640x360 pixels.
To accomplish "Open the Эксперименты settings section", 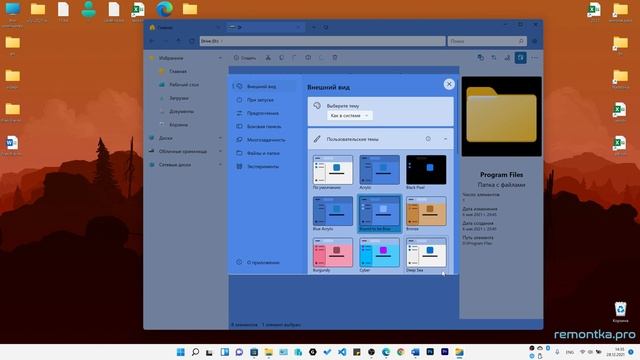I will (x=264, y=167).
